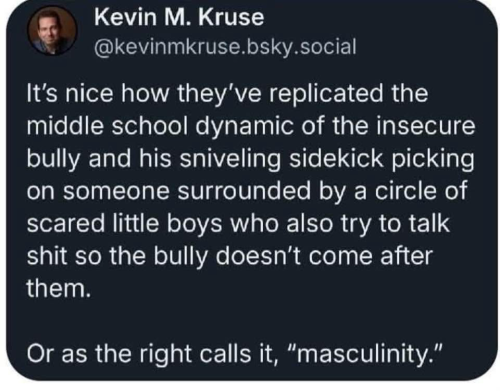
Task: Click the phrase "scared little boys"
Action: pyautogui.click(x=124, y=225)
